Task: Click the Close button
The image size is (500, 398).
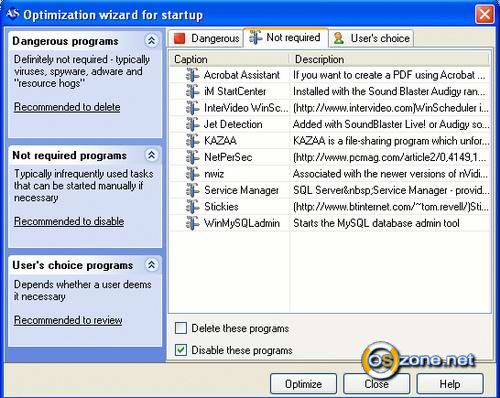Action: coord(377,384)
